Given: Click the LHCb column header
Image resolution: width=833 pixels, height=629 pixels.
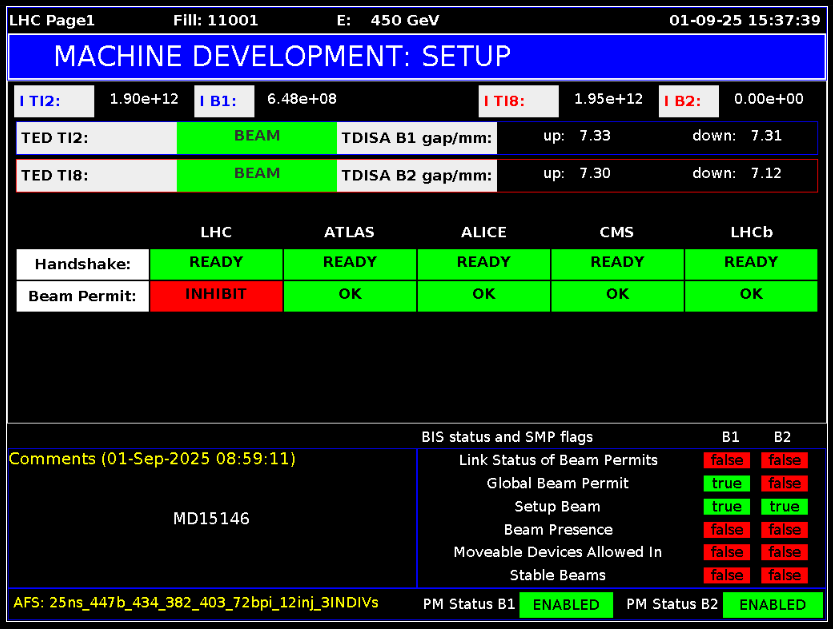Looking at the screenshot, I should point(751,232).
